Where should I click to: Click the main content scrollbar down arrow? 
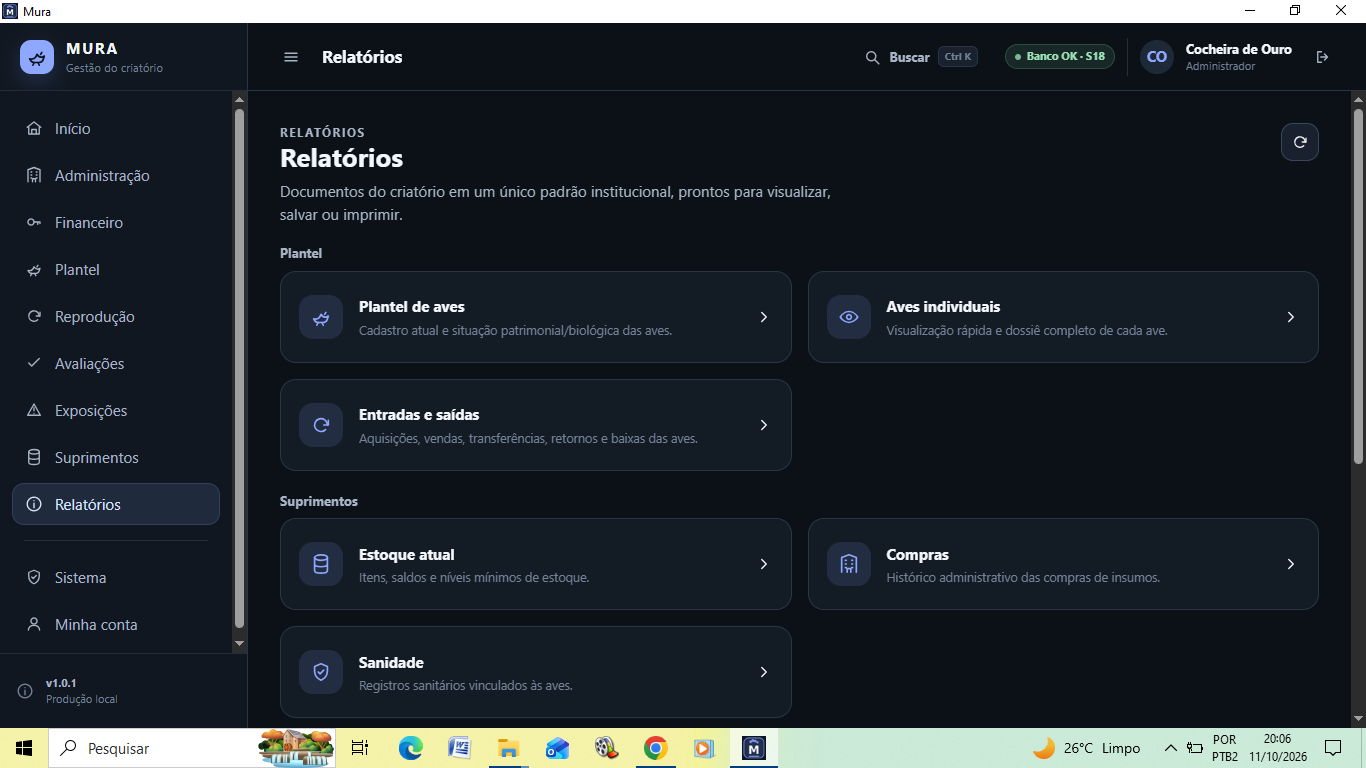pos(1358,718)
